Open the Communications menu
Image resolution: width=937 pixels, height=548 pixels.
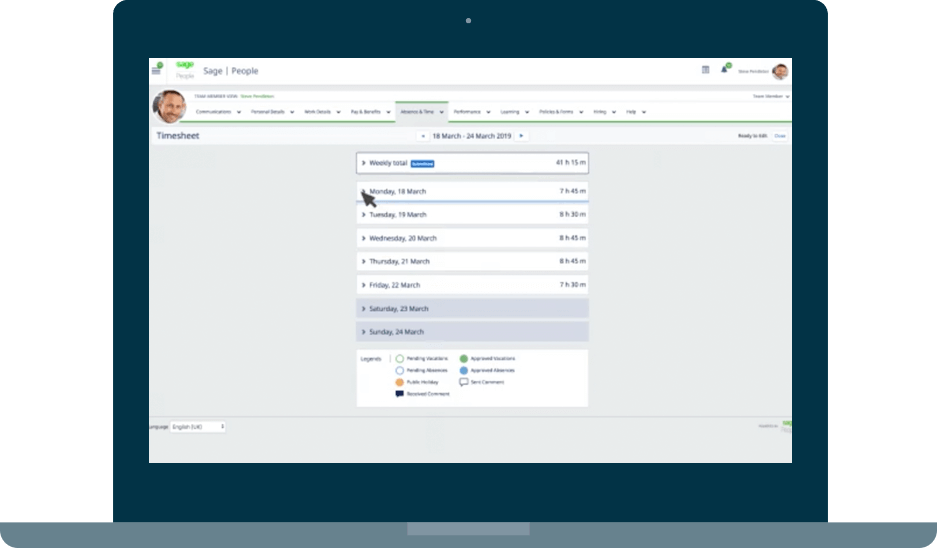[218, 112]
